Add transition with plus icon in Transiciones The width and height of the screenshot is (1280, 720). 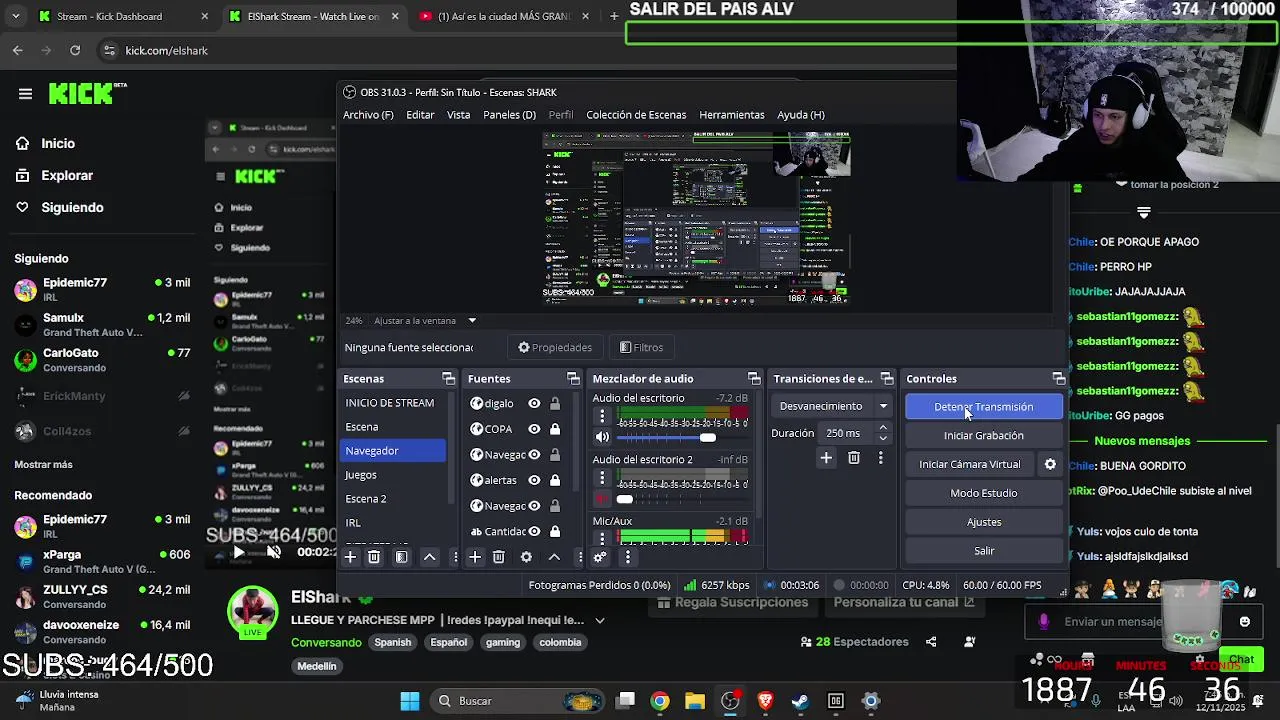click(x=826, y=458)
